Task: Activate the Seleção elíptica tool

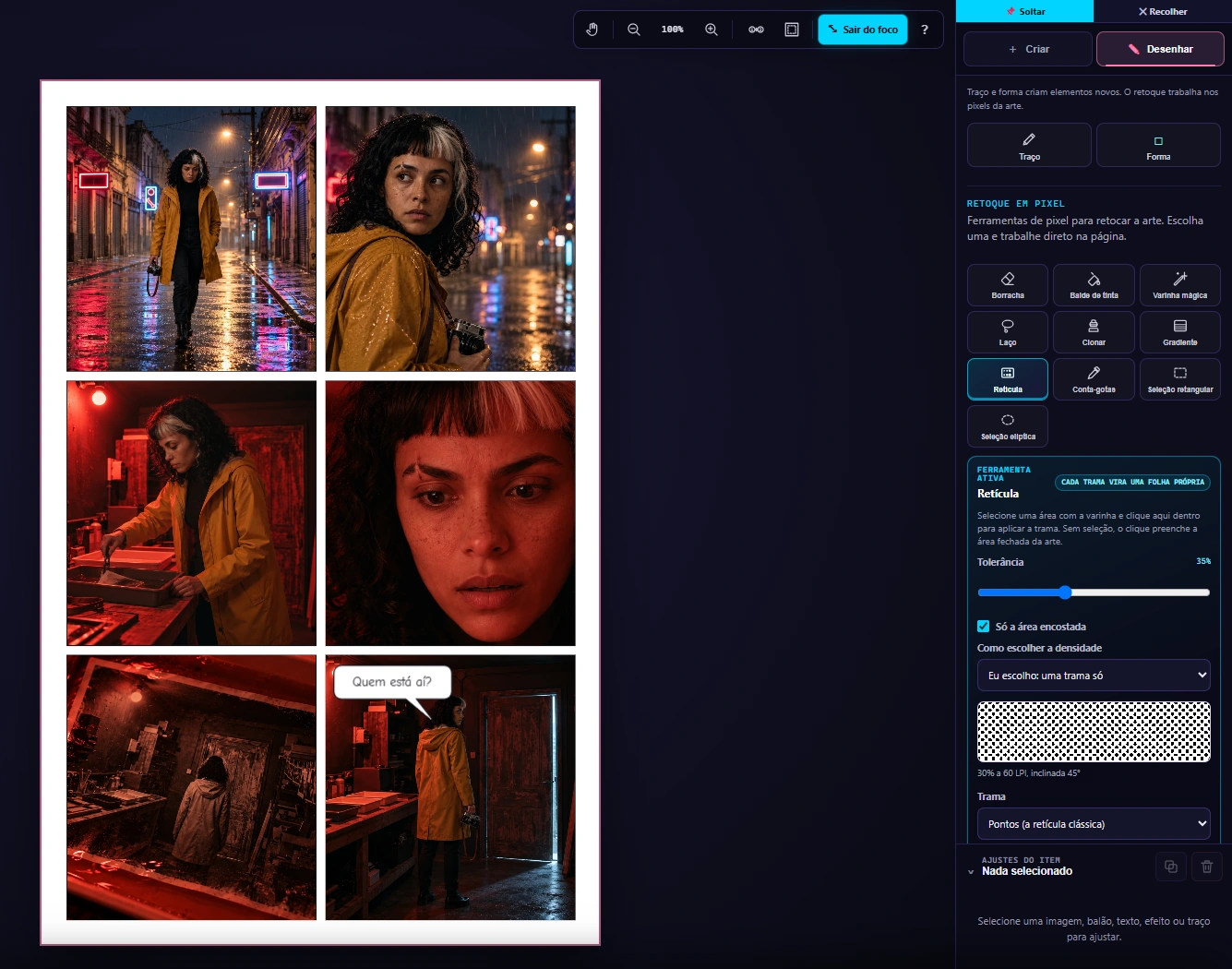Action: [1008, 426]
